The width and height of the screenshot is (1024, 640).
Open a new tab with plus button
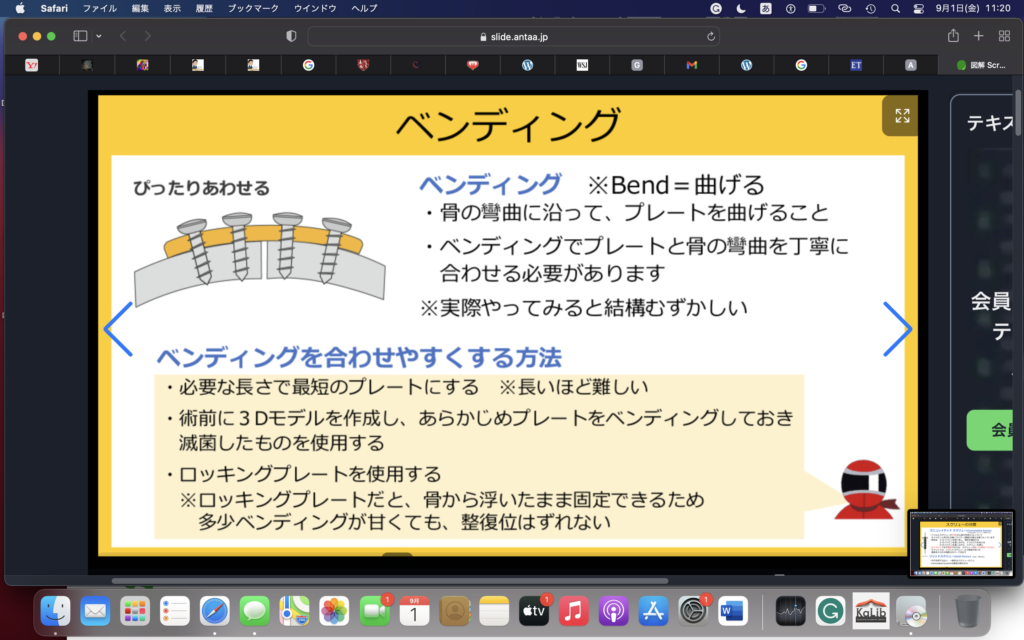coord(979,36)
